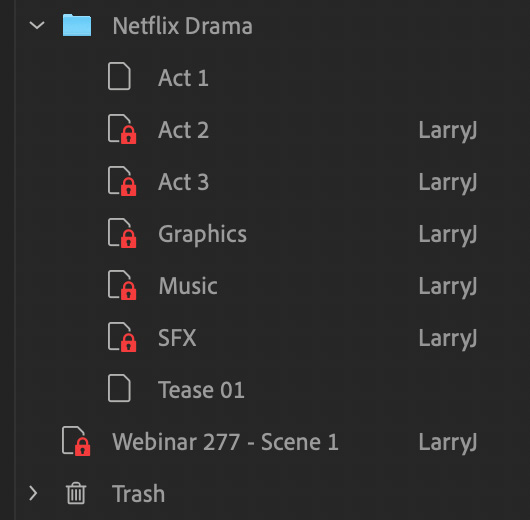Click the Tease 01 file icon
This screenshot has height=520, width=530.
[x=119, y=388]
